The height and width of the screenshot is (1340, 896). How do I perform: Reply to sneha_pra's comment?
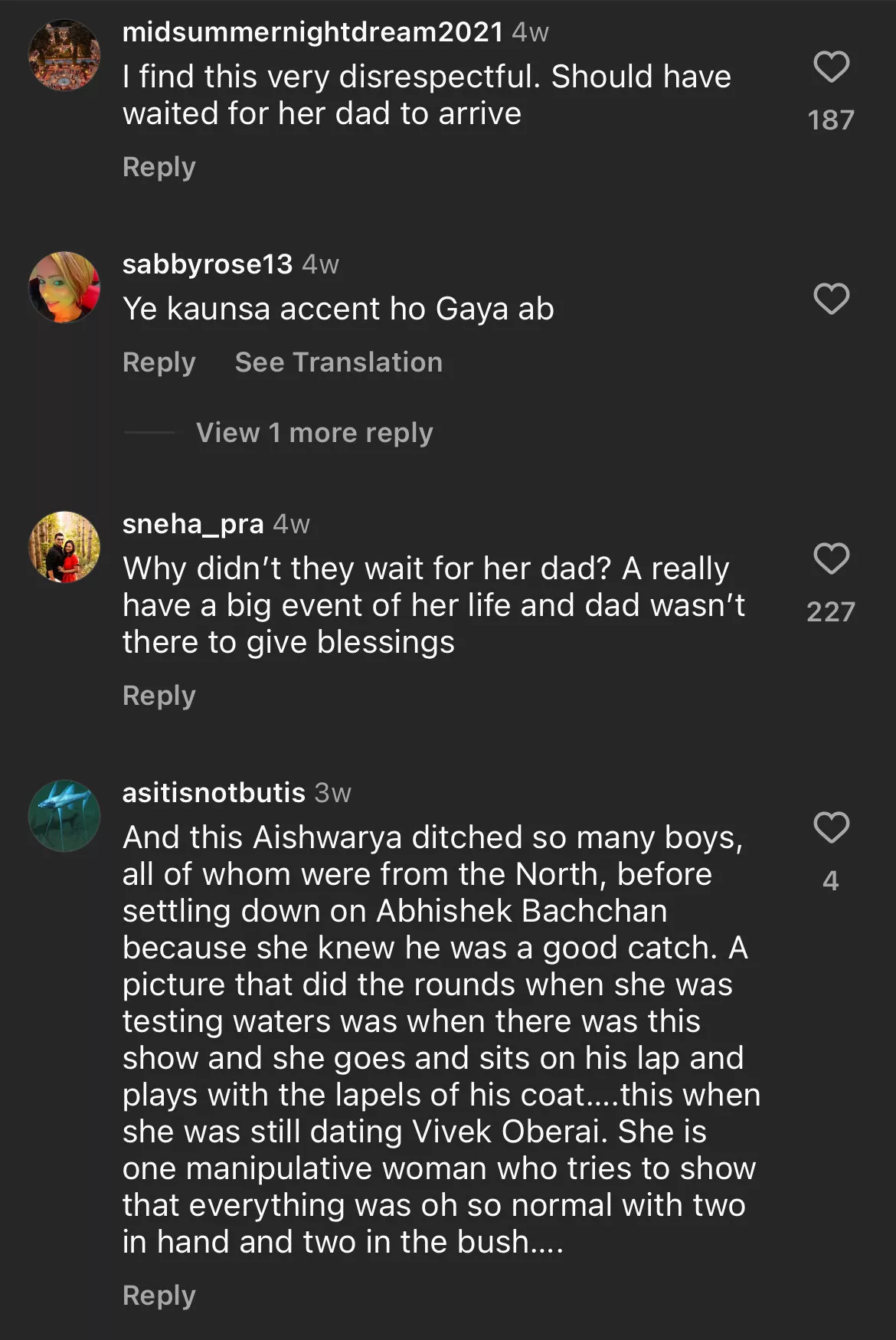point(159,696)
